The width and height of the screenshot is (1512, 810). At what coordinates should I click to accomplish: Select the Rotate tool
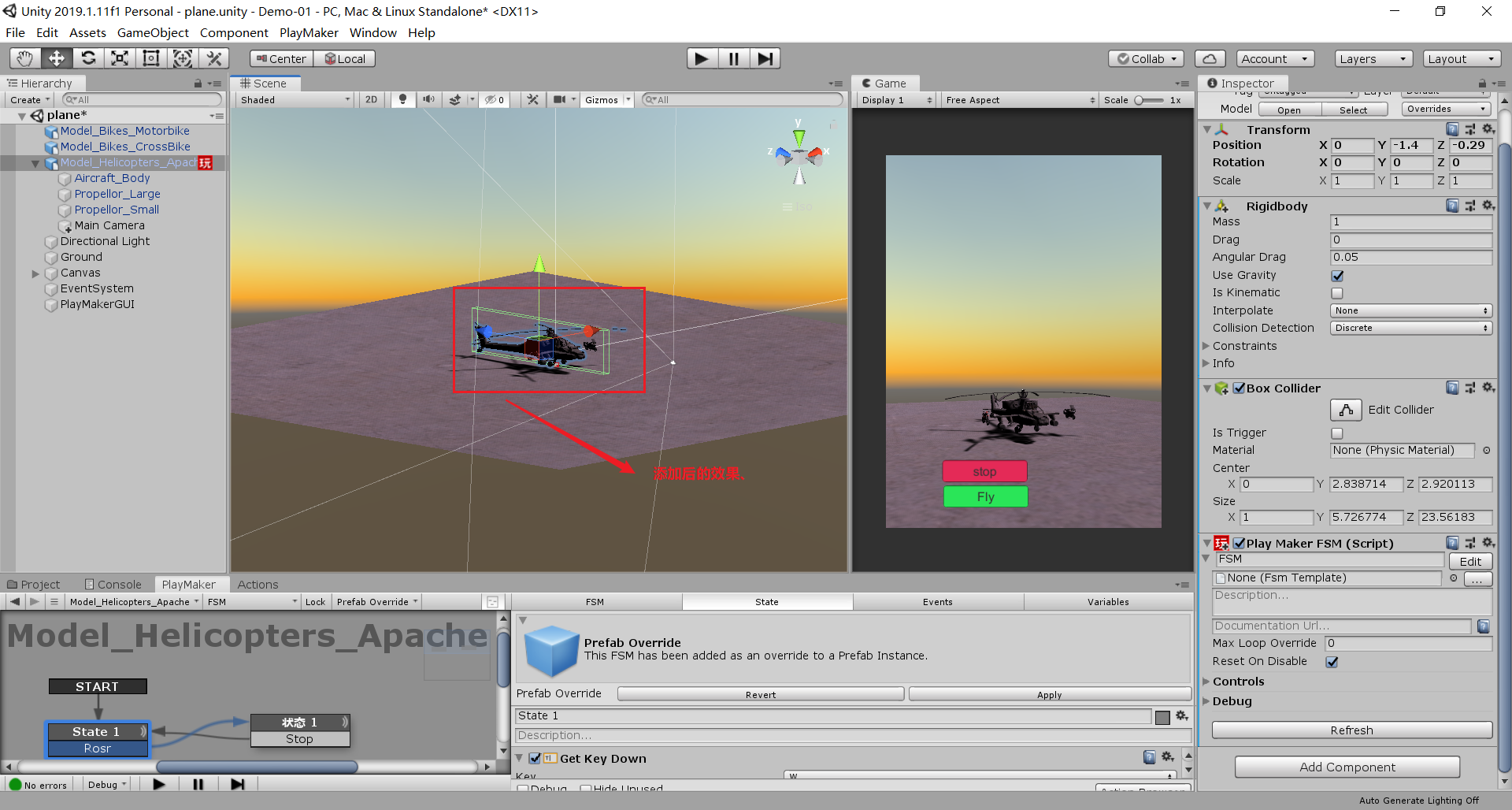(x=88, y=58)
